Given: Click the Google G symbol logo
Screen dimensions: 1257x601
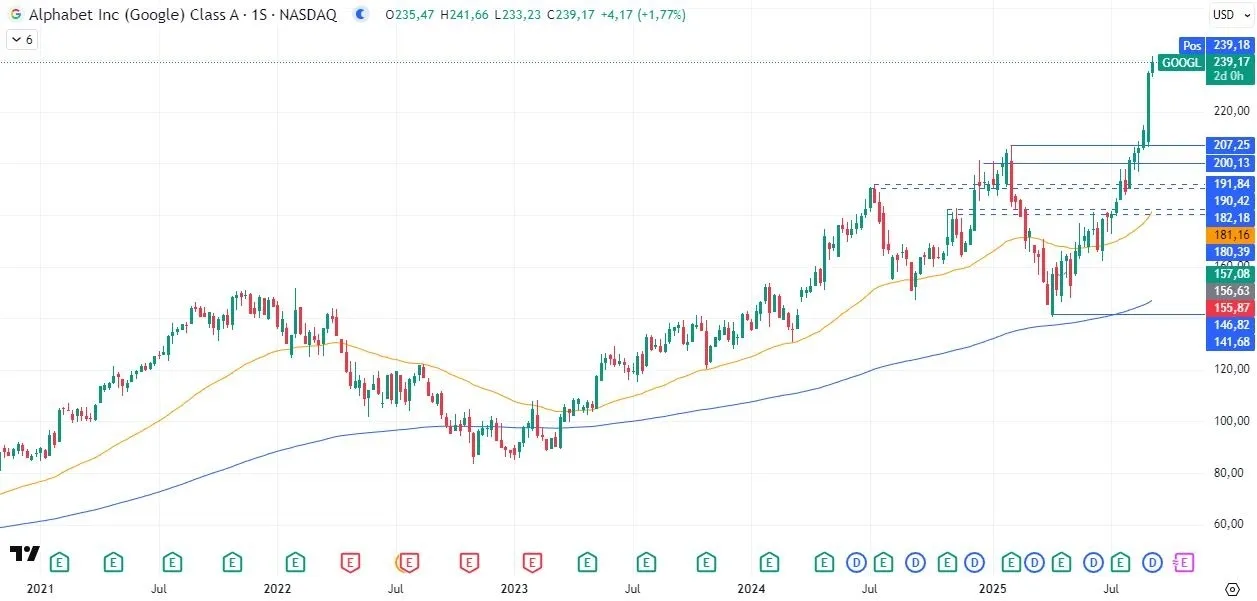Looking at the screenshot, I should (15, 15).
